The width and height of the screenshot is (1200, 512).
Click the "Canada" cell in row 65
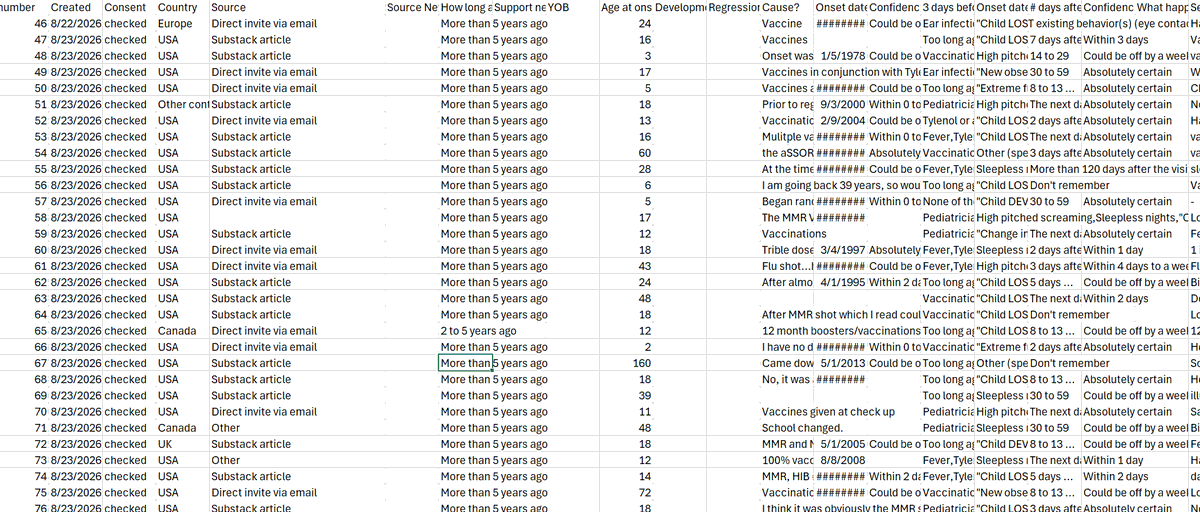[x=181, y=331]
